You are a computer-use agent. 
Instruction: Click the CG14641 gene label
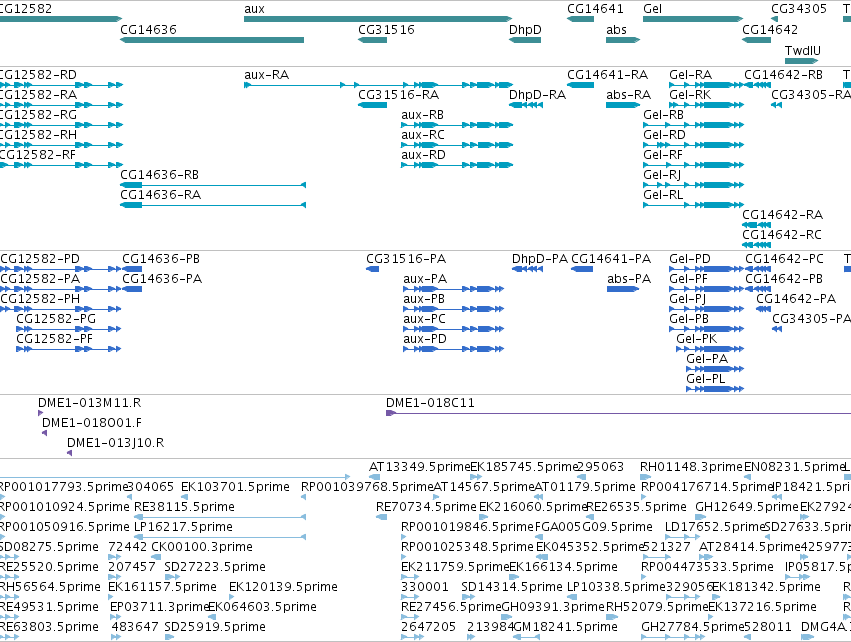595,9
